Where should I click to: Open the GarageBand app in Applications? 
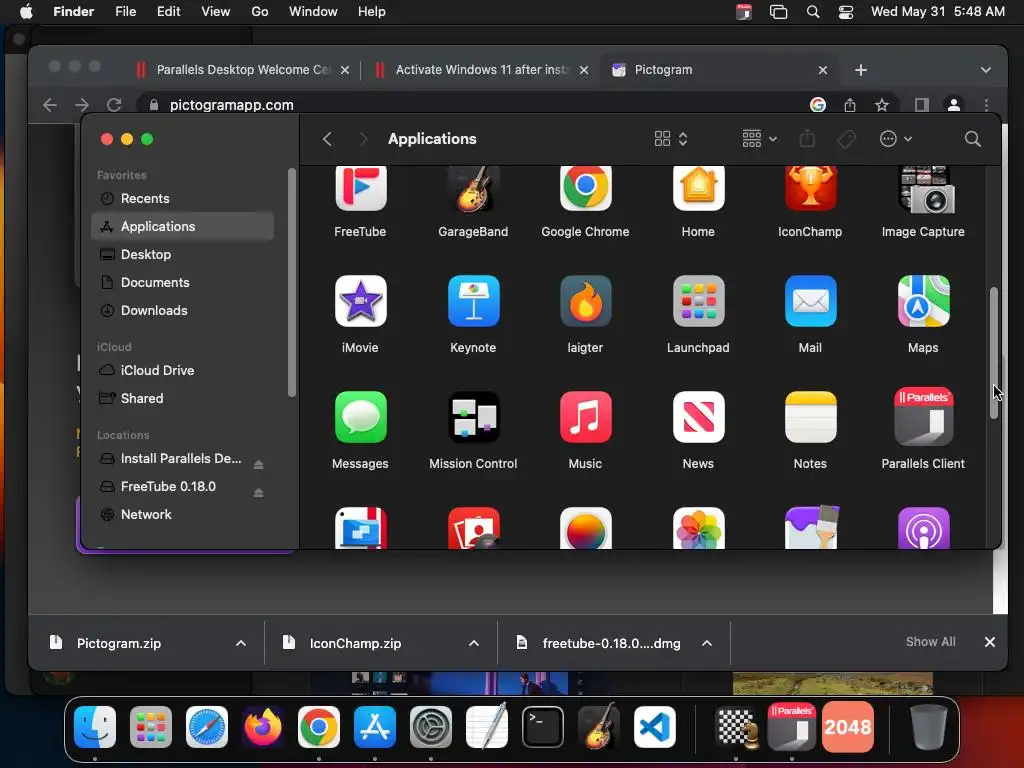(x=473, y=189)
